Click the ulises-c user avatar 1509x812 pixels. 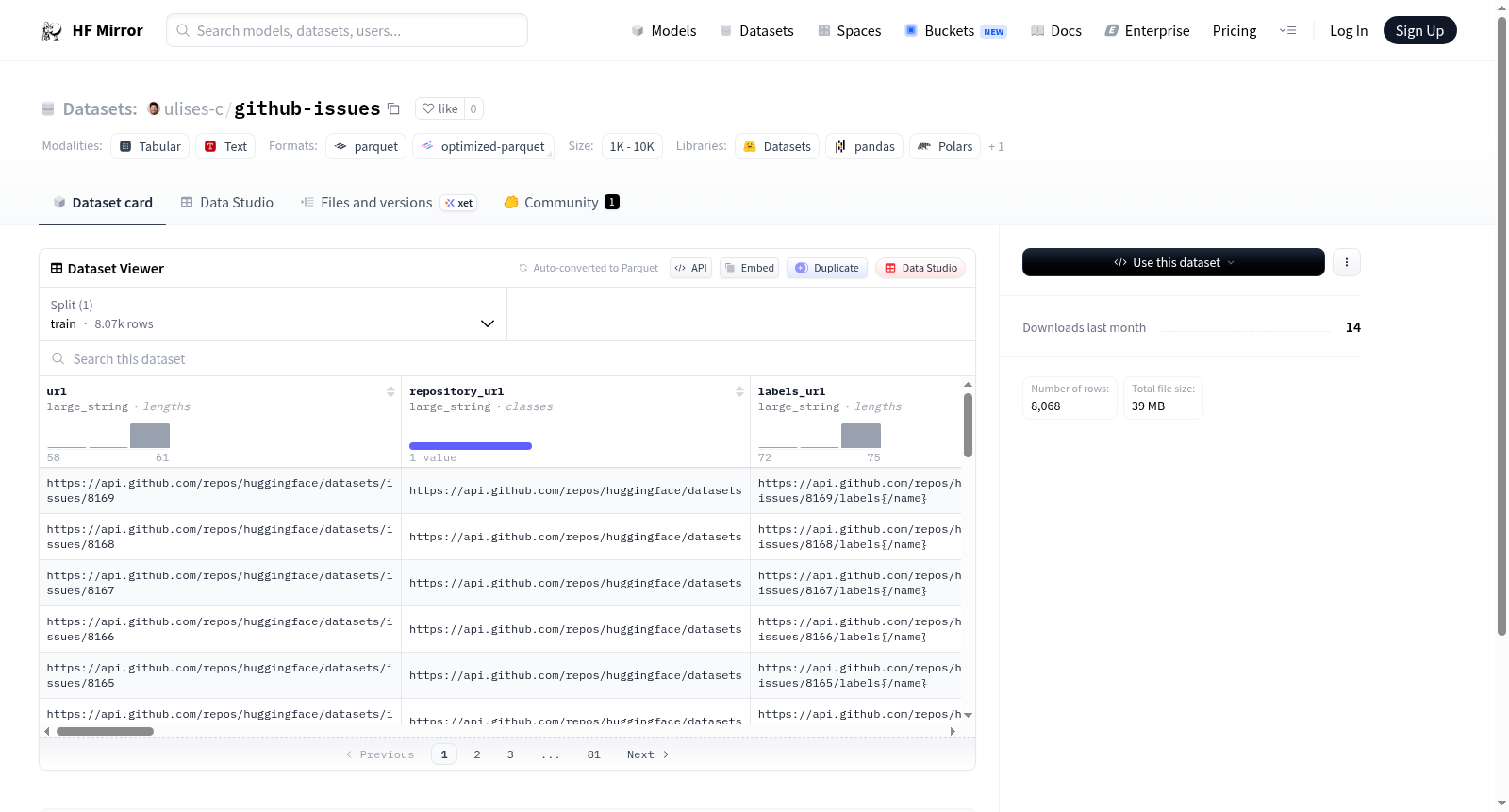154,108
